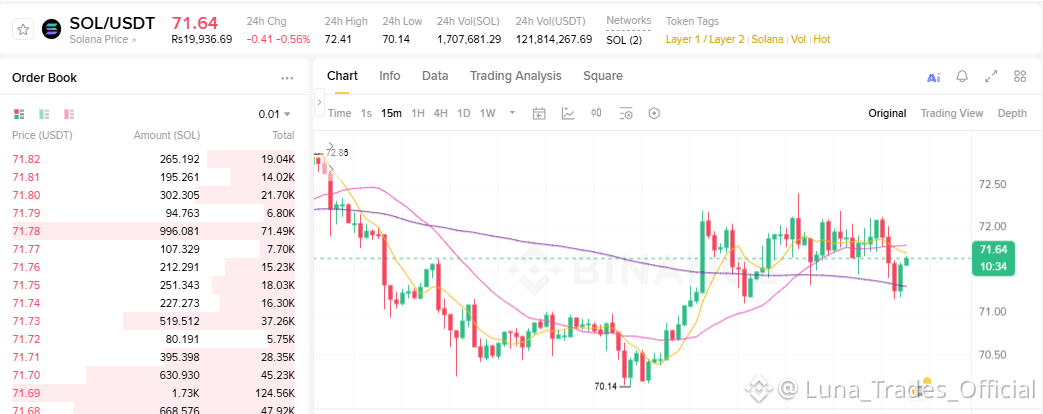Screen dimensions: 1043x414
Task: Collapse indicator legend arrow near 72.88
Action: coord(331,144)
